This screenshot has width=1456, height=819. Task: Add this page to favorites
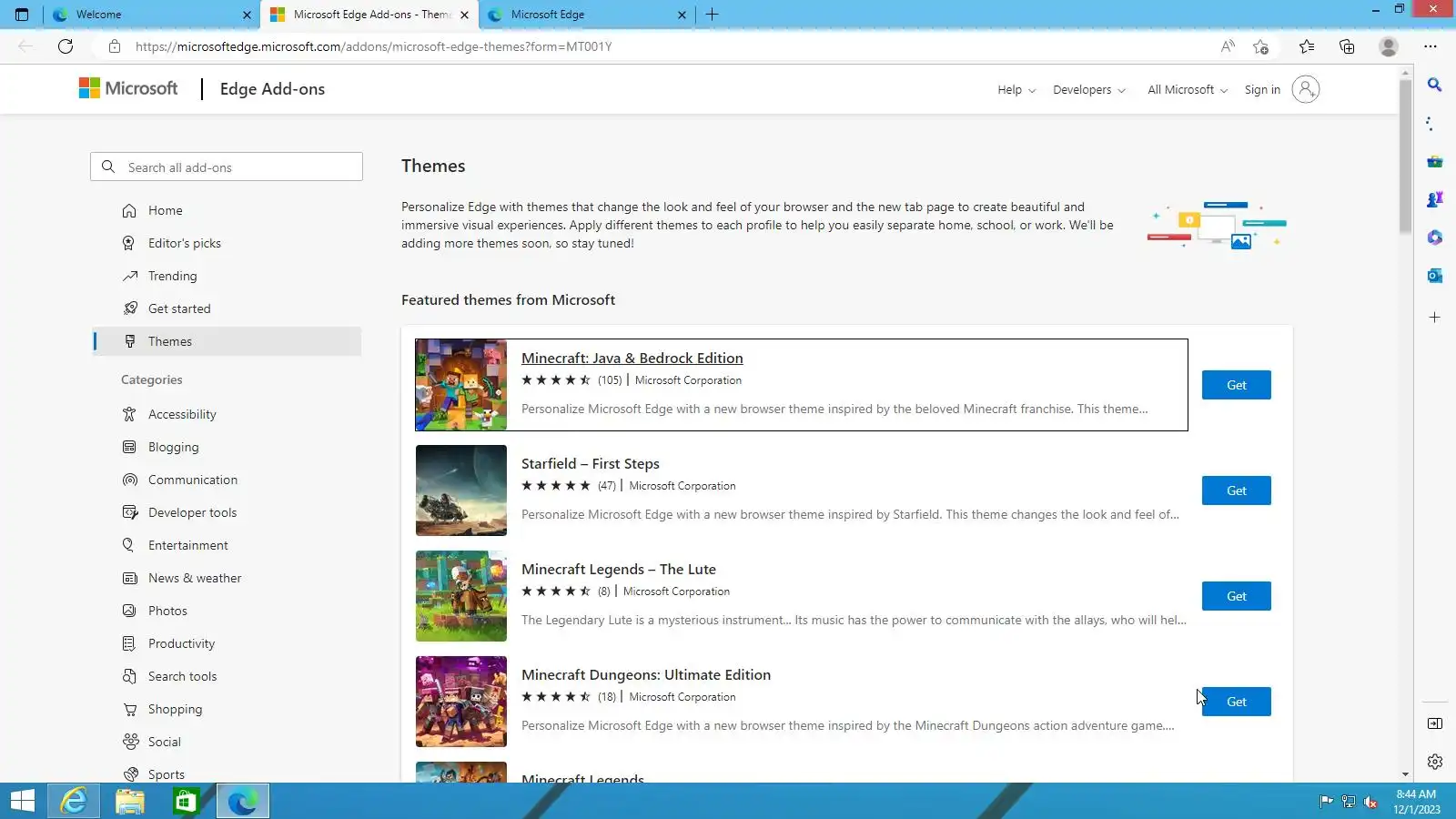1260,46
